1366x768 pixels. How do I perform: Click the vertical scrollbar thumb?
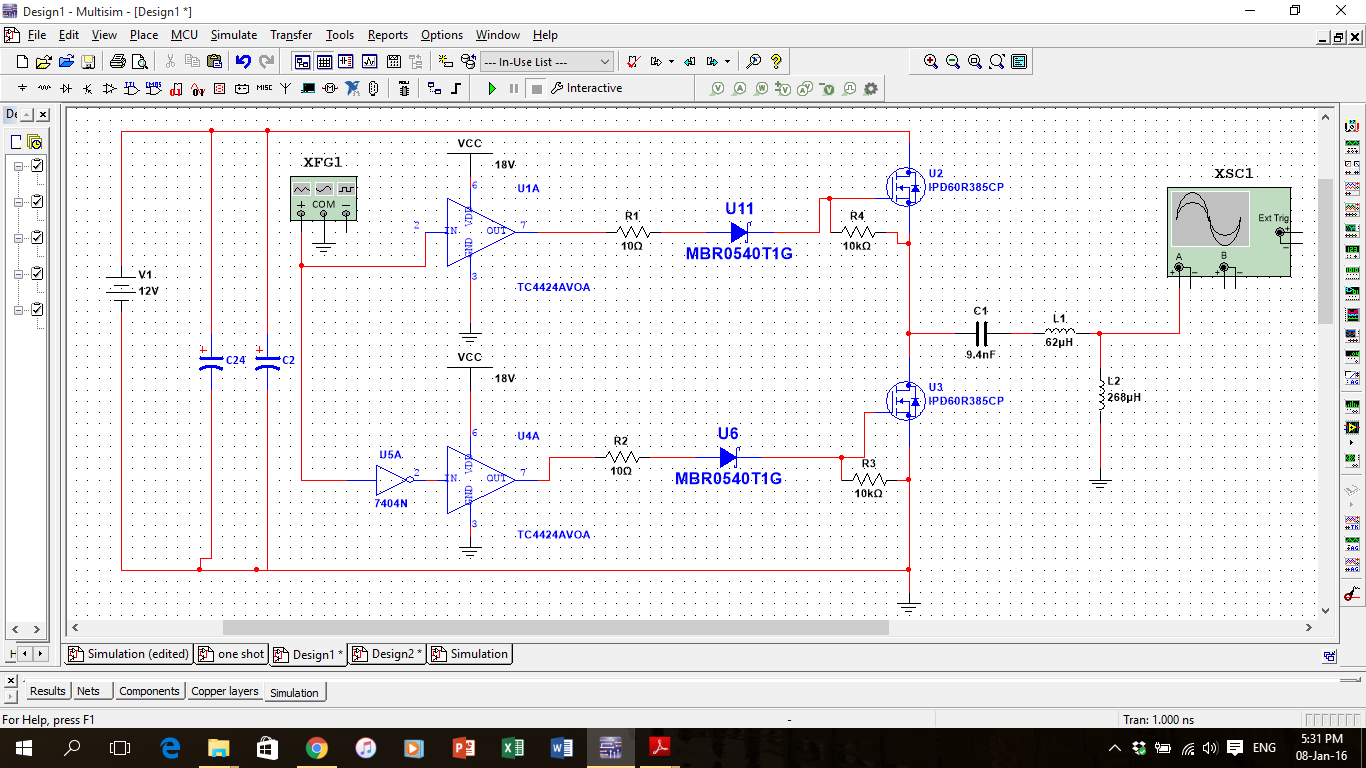[x=1326, y=250]
